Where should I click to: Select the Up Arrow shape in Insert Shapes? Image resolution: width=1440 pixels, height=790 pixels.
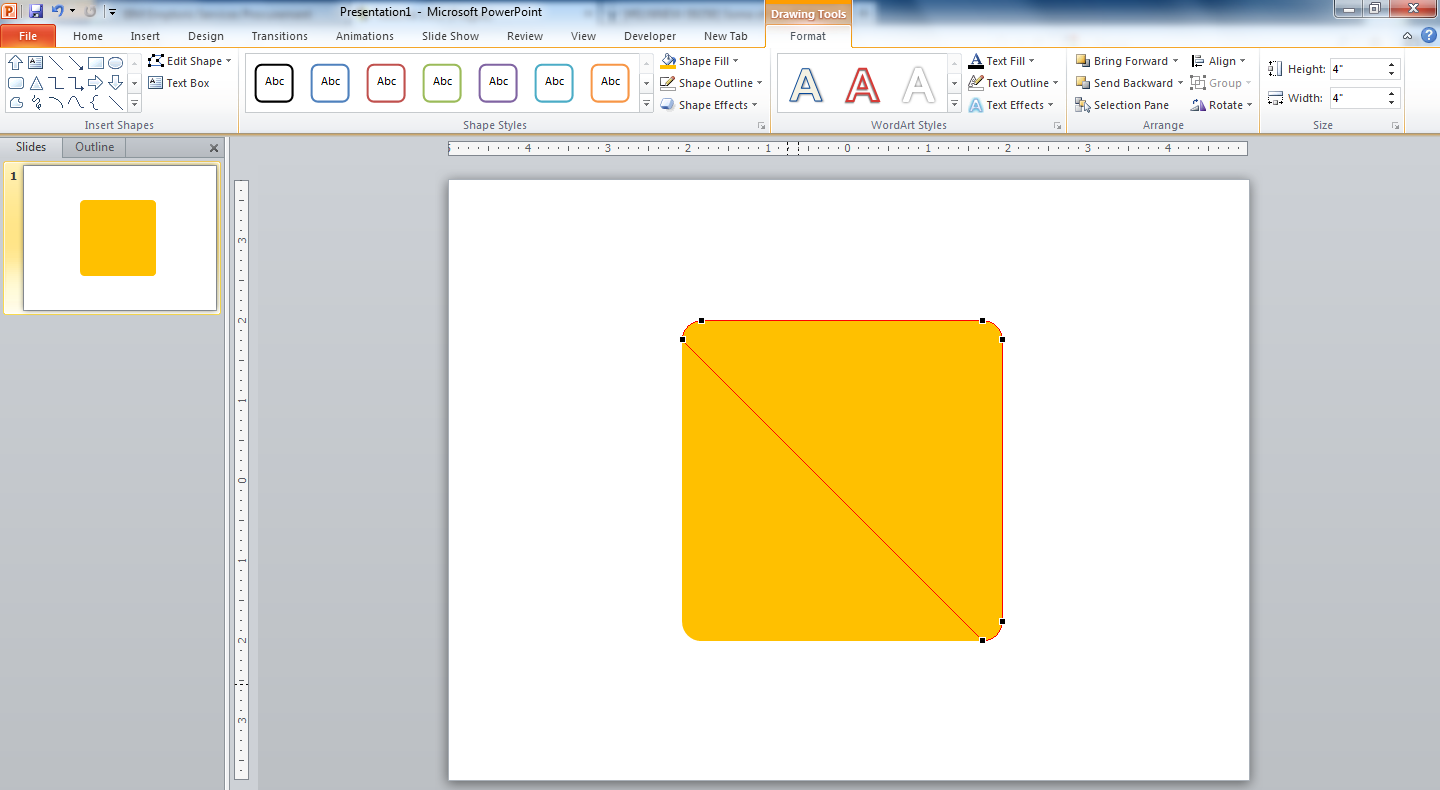pyautogui.click(x=15, y=62)
